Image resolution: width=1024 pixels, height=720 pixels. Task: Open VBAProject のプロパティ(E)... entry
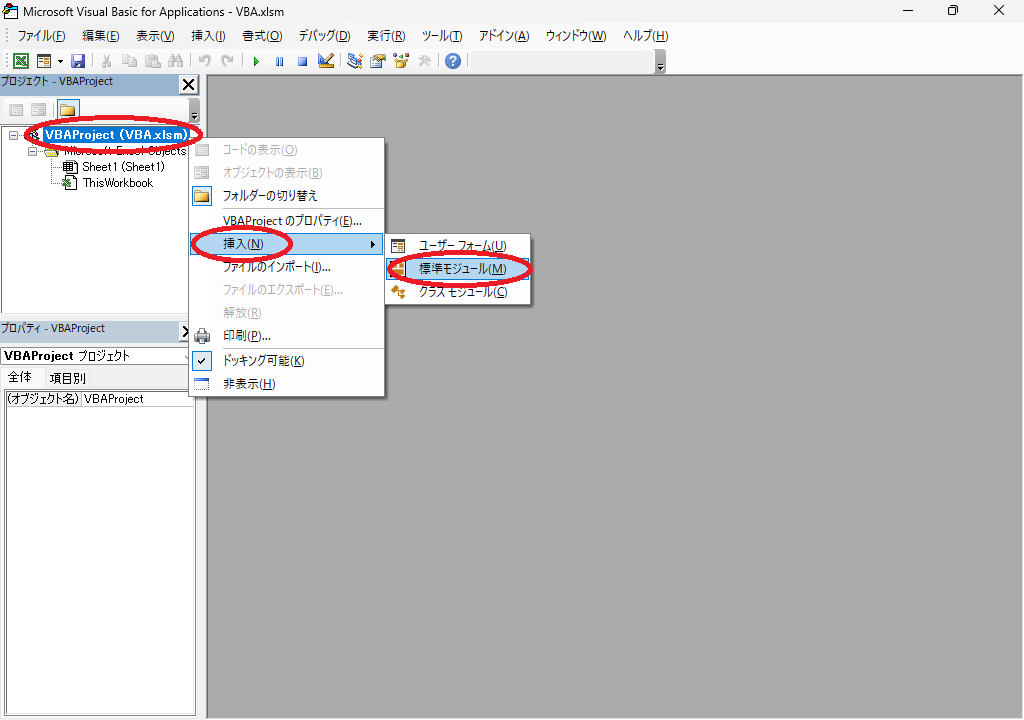pyautogui.click(x=287, y=221)
